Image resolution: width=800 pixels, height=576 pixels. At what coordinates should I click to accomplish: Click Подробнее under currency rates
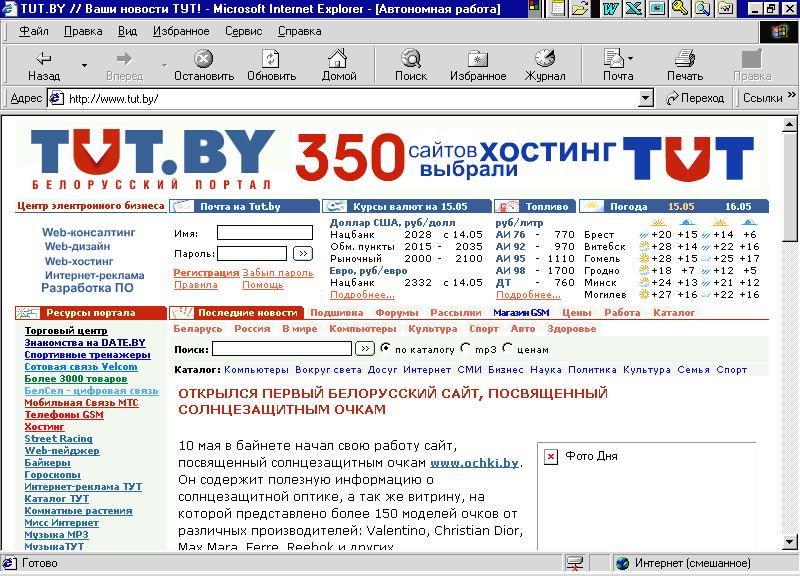point(362,295)
